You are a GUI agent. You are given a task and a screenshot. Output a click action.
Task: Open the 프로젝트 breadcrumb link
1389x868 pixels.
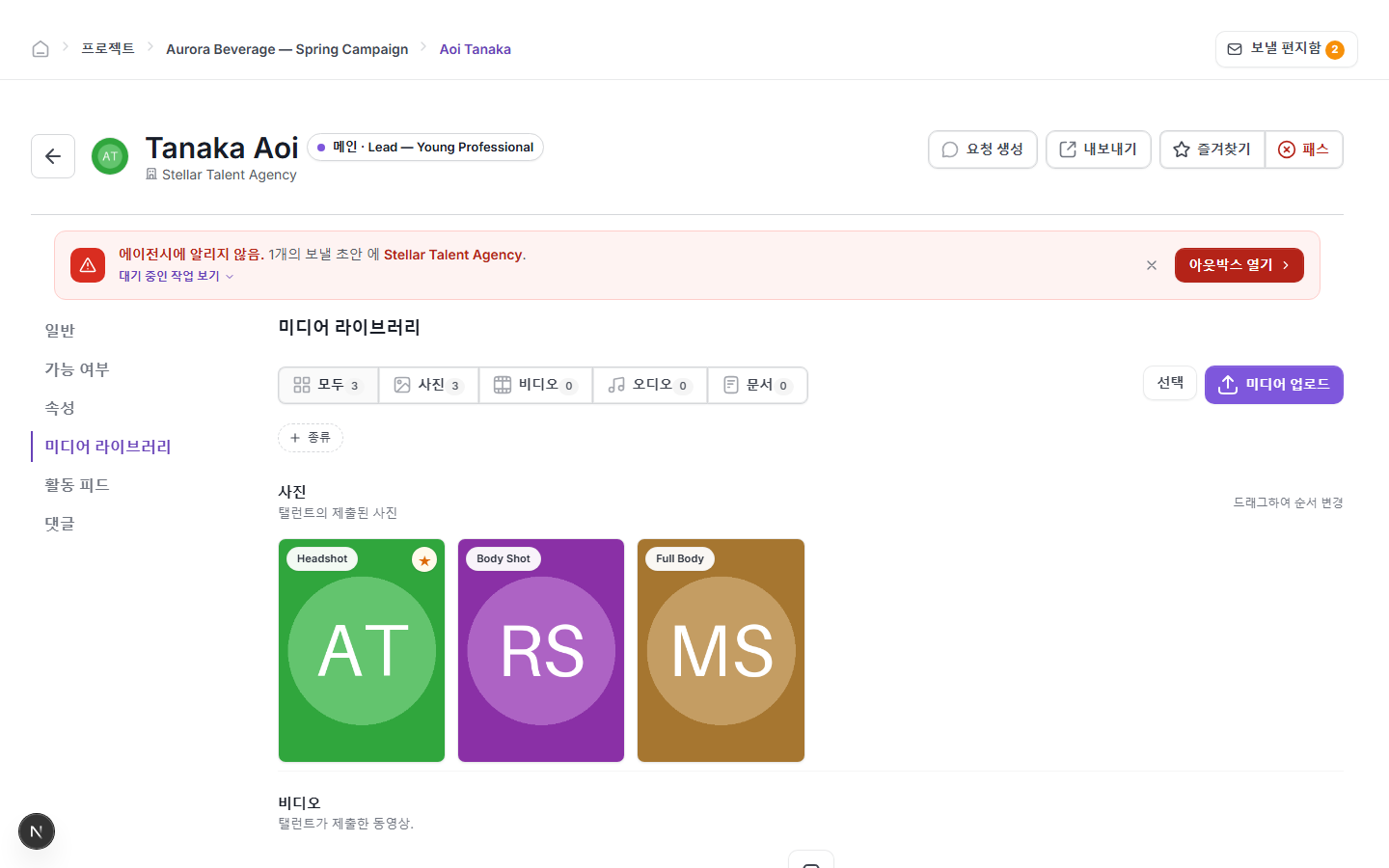pos(108,48)
